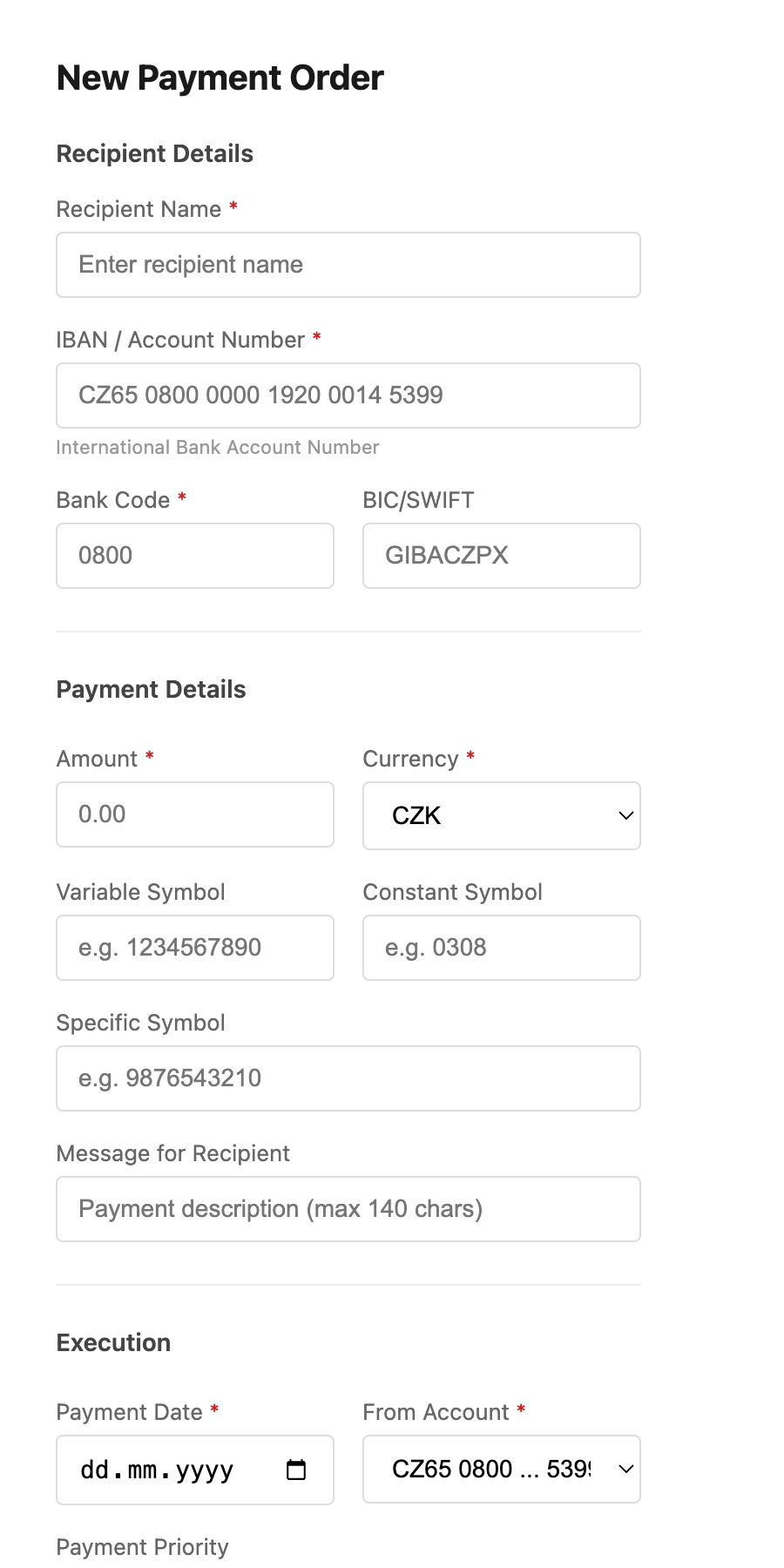Click the 'IBAN / Account Number' label

[180, 340]
